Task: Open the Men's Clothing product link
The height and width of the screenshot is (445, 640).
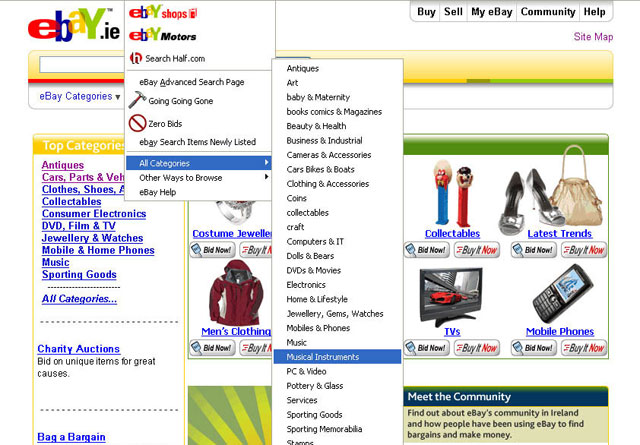Action: click(x=236, y=332)
